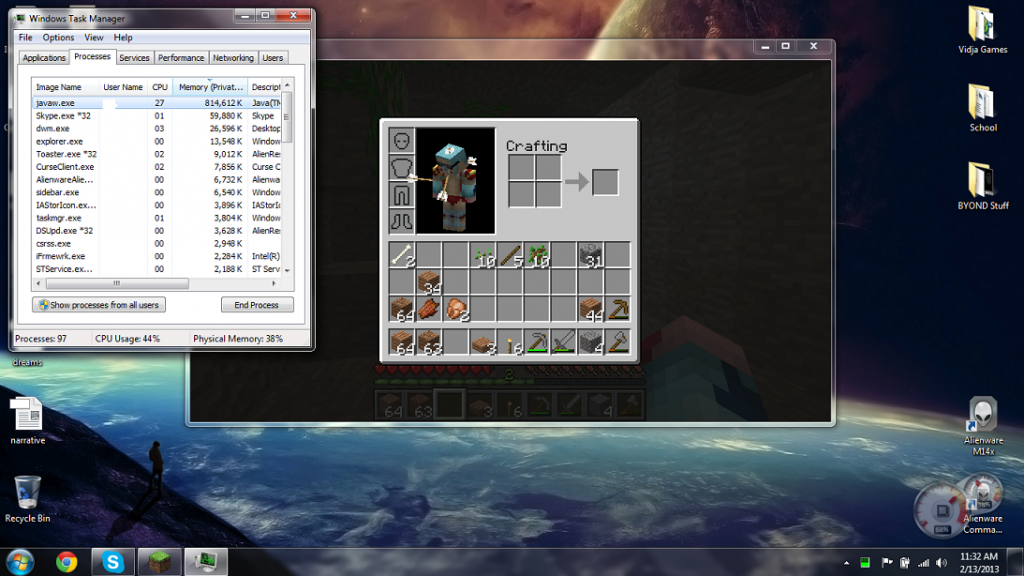Select the CurseClient.exe process row

(x=157, y=167)
